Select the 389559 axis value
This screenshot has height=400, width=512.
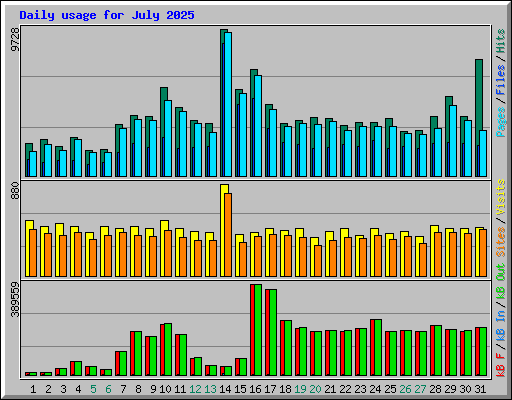pos(15,299)
